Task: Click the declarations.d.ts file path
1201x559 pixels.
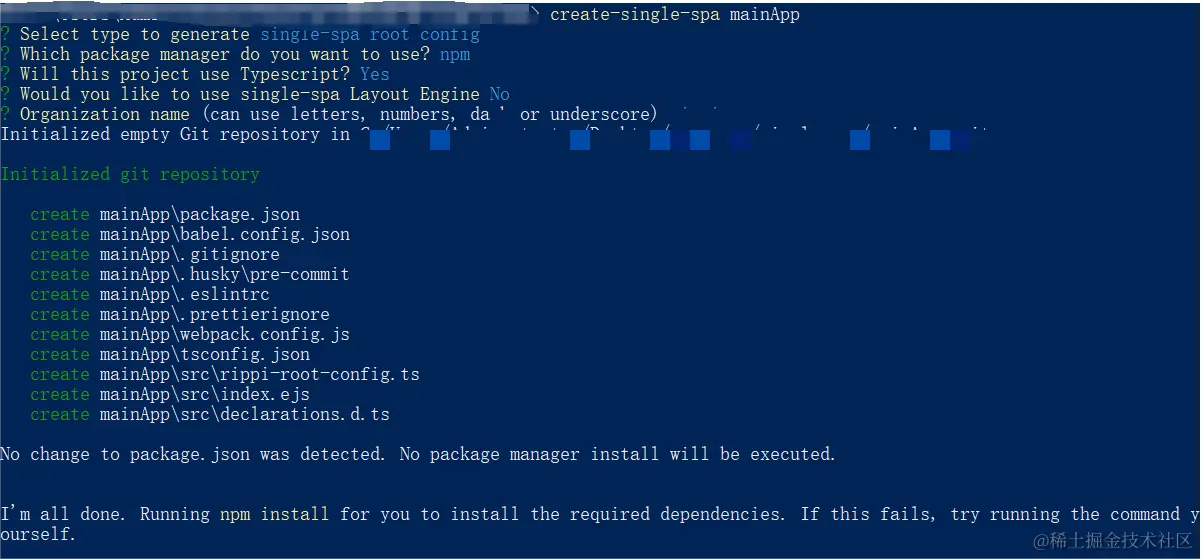Action: [x=245, y=414]
